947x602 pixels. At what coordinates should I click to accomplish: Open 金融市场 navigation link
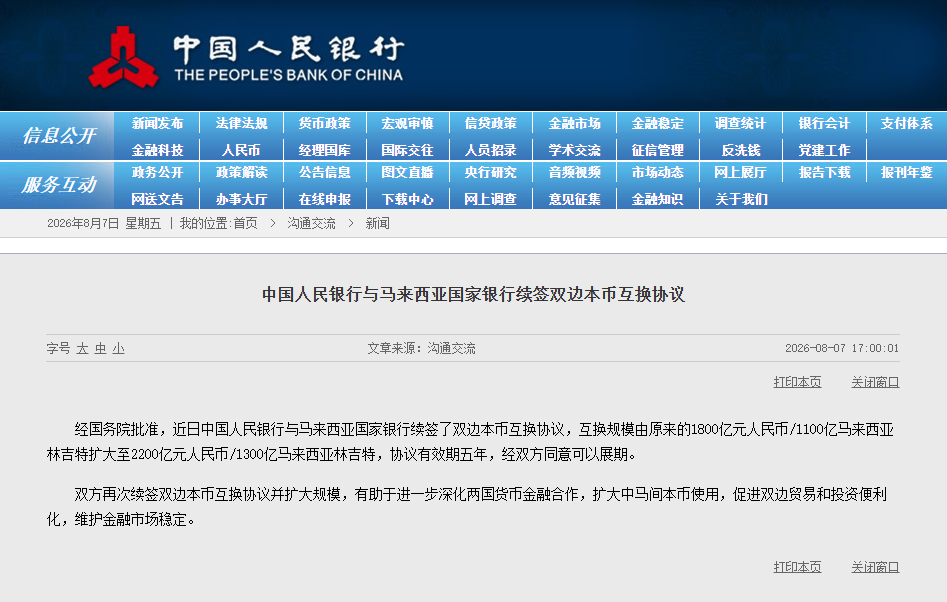(574, 124)
